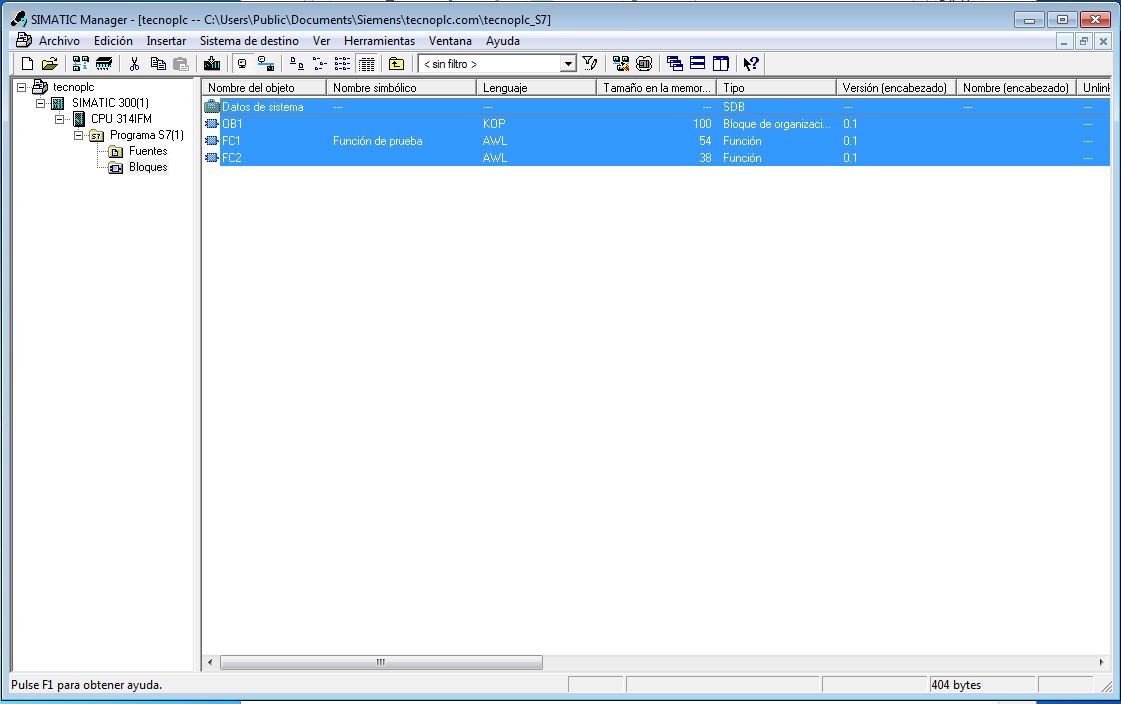Toggle the simulation on/off toolbar button
Image resolution: width=1121 pixels, height=704 pixels.
coord(643,64)
